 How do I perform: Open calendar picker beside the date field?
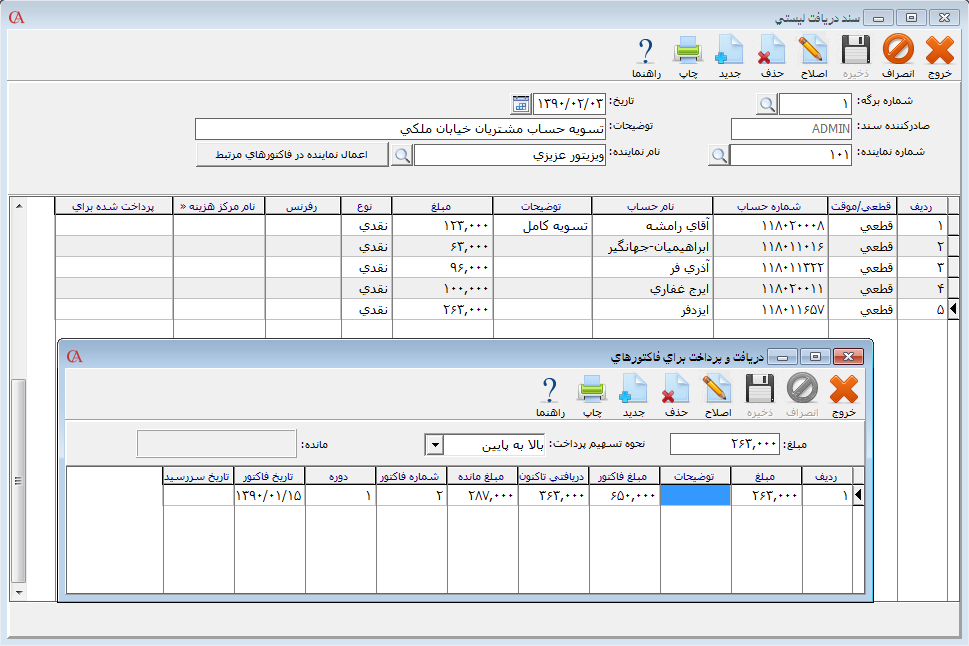click(x=521, y=104)
